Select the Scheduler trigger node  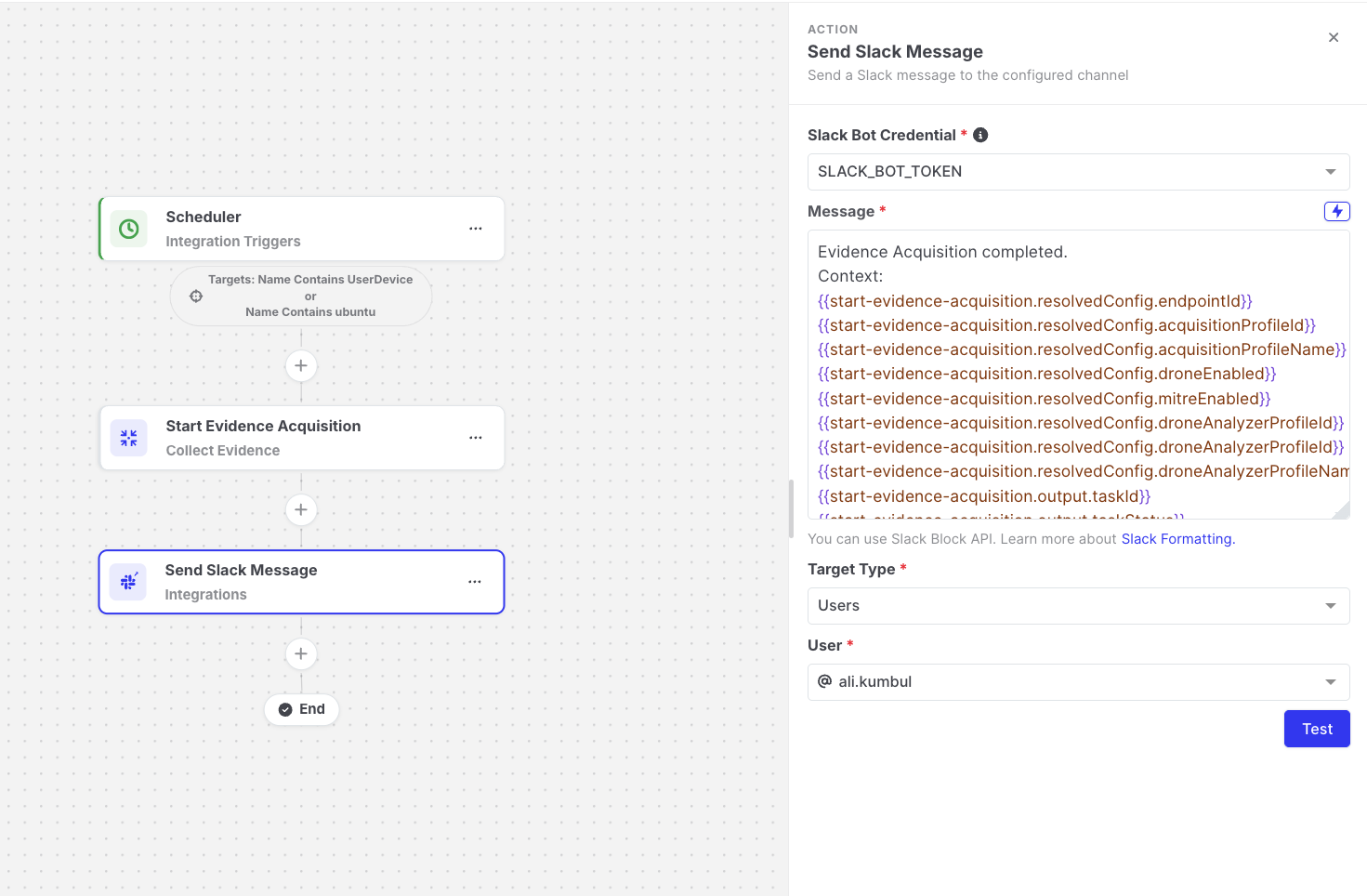pos(302,229)
